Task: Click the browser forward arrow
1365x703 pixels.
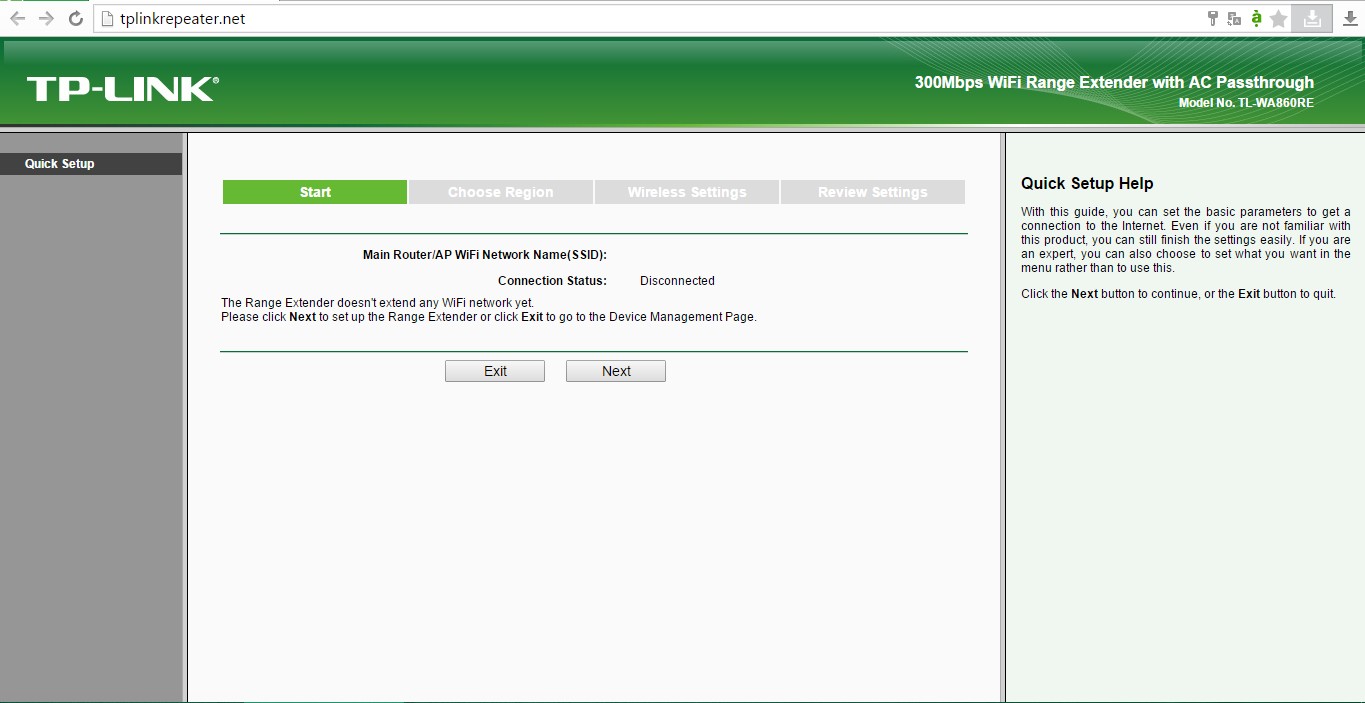Action: (46, 18)
